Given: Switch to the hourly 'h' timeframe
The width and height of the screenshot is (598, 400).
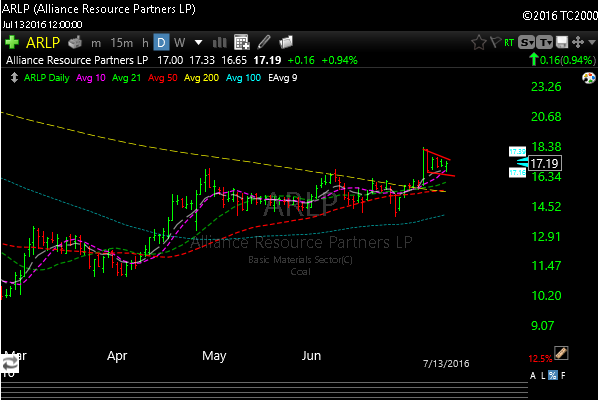Looking at the screenshot, I should (x=145, y=43).
